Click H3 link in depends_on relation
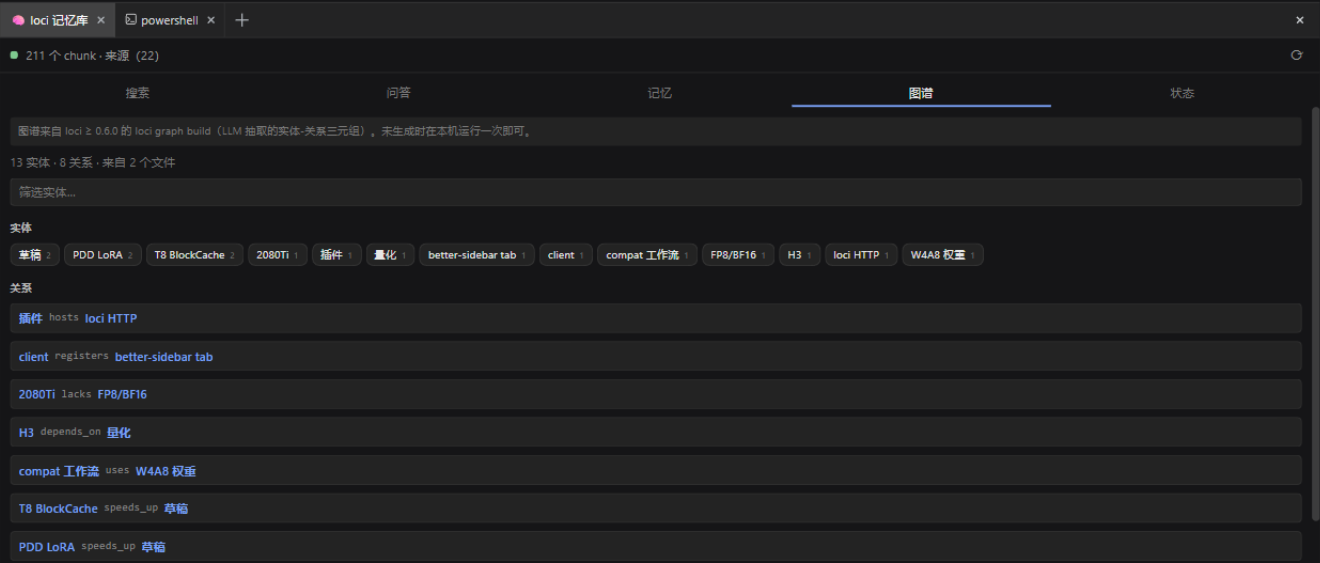Screen dimensions: 1320x563 point(26,433)
